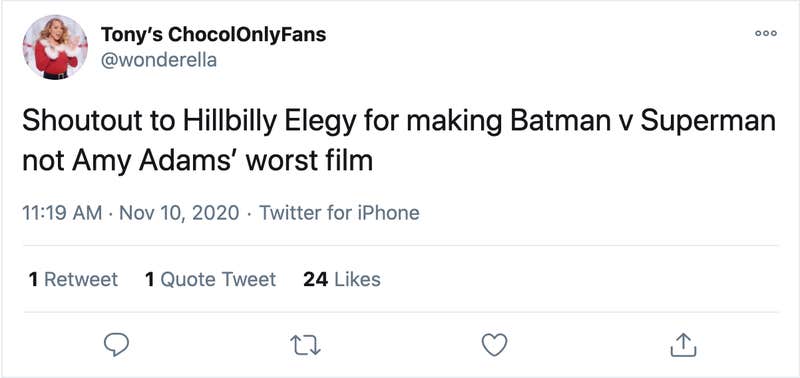The image size is (800, 378).
Task: View the 1 Quote Tweet list
Action: [x=210, y=280]
